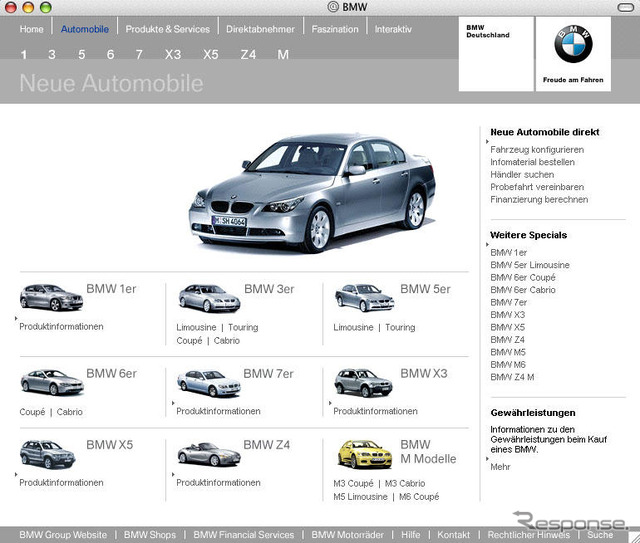Open Probefahrt vereinbaren link
This screenshot has width=640, height=543.
[537, 187]
